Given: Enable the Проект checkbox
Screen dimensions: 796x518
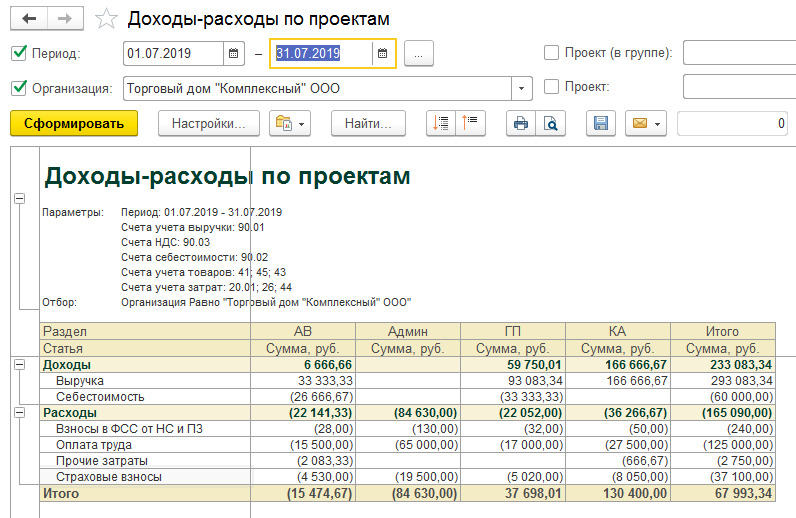Looking at the screenshot, I should tap(551, 86).
